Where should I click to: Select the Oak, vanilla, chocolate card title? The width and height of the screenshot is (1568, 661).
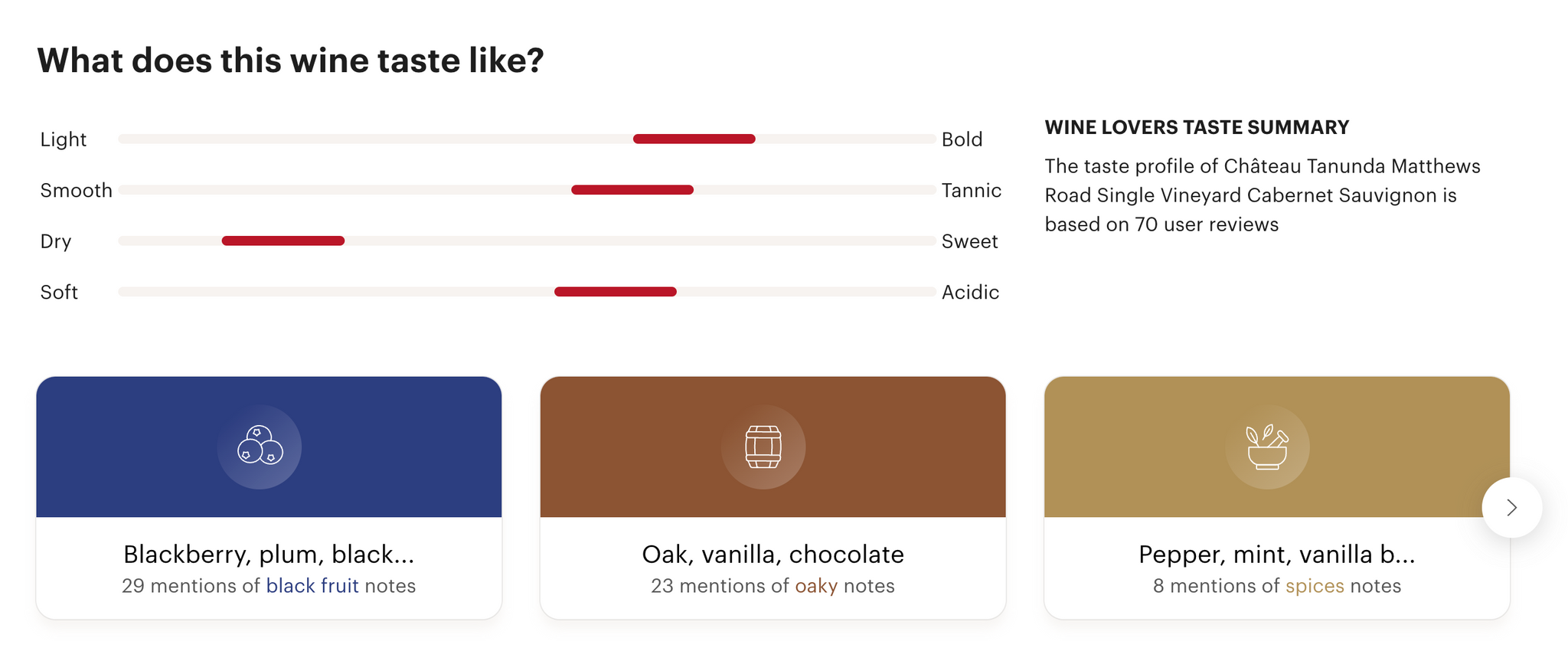pyautogui.click(x=773, y=554)
